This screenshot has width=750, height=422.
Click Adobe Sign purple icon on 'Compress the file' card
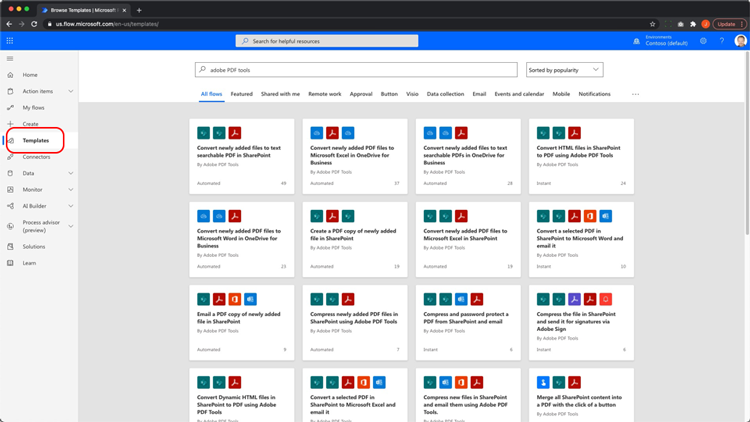574,300
